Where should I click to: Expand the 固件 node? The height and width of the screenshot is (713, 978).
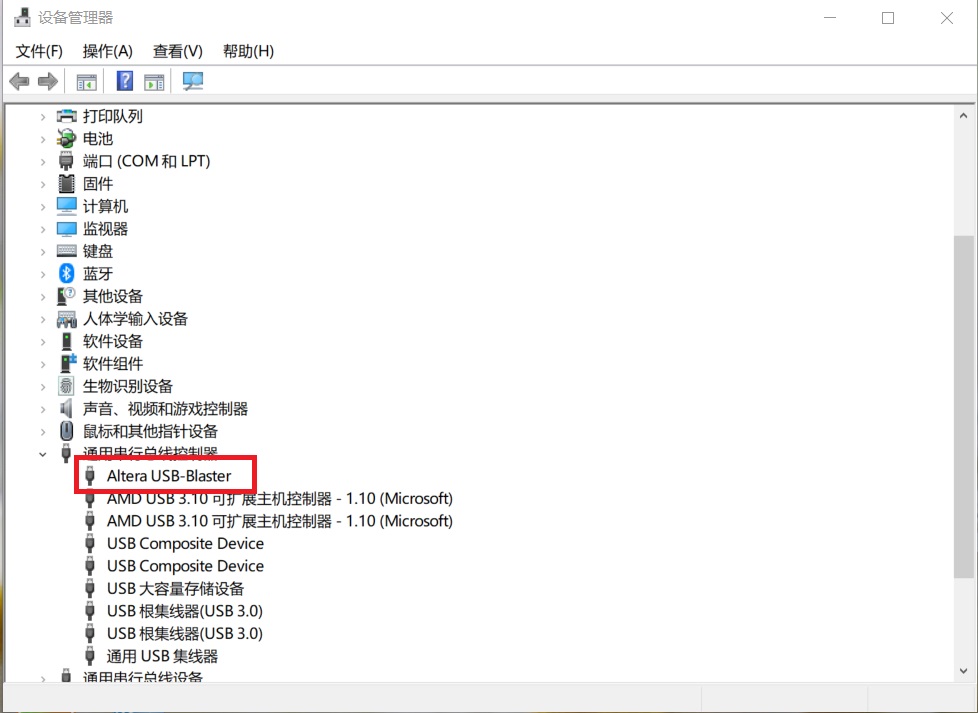(42, 184)
